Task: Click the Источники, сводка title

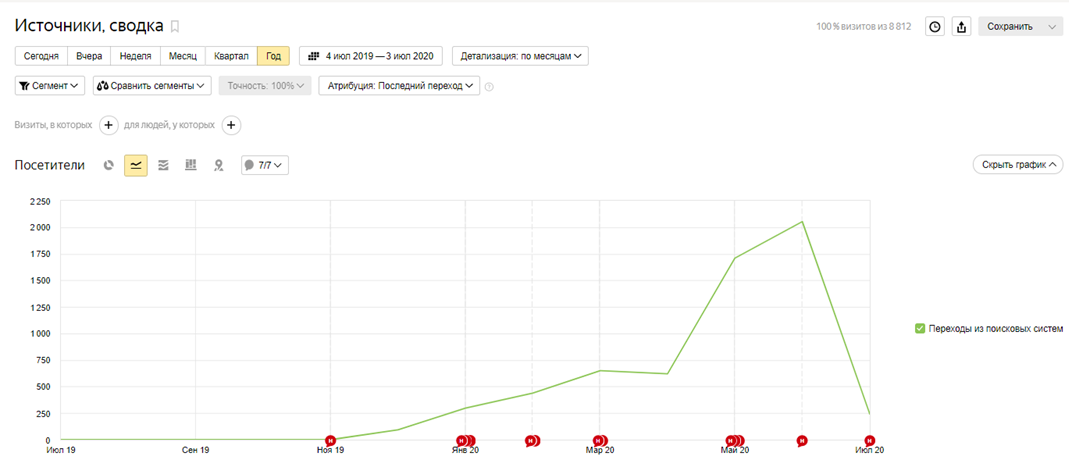Action: pyautogui.click(x=89, y=26)
